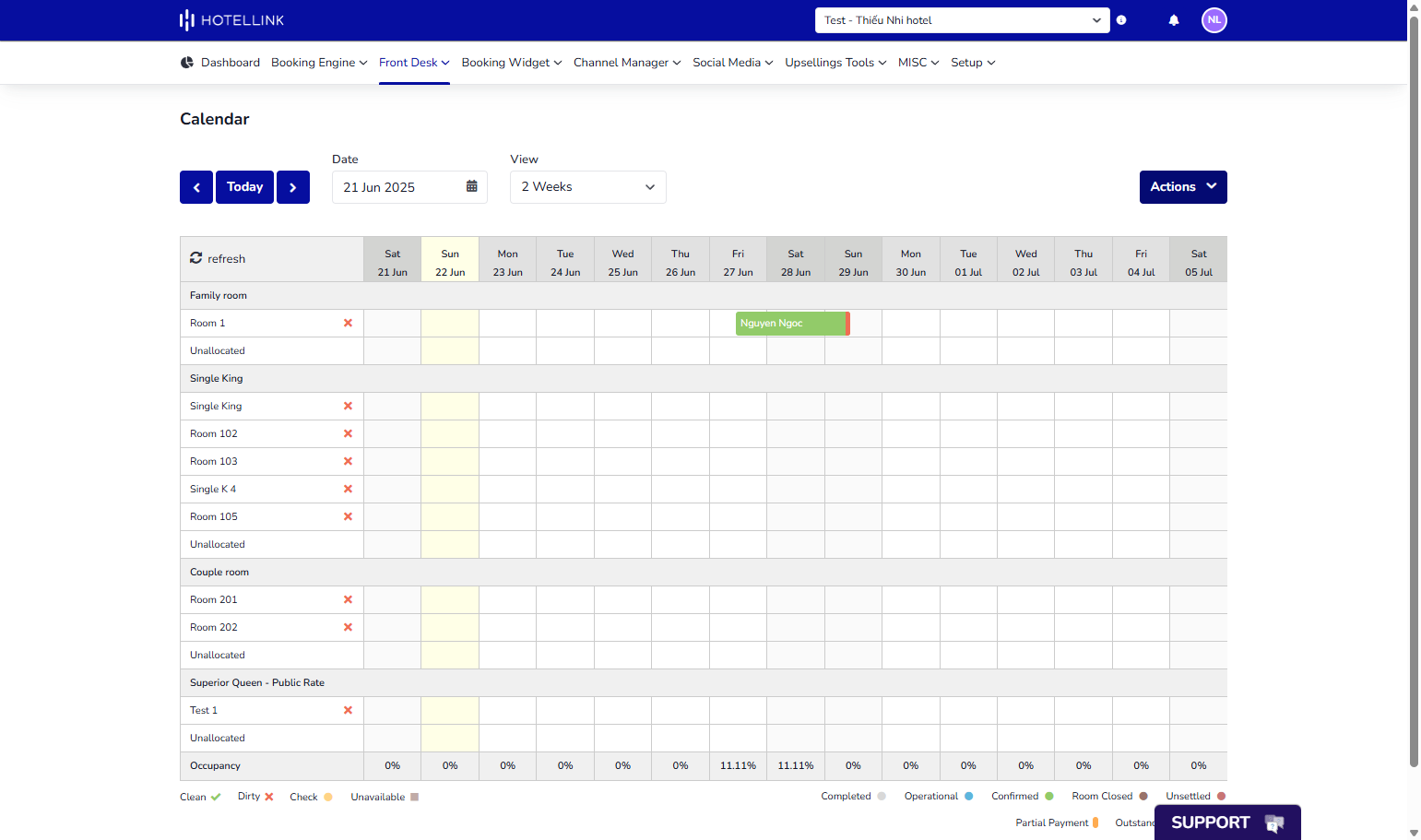Click the Superior Queen - Public Rate row
Viewport: 1421px width, 840px height.
tap(704, 682)
